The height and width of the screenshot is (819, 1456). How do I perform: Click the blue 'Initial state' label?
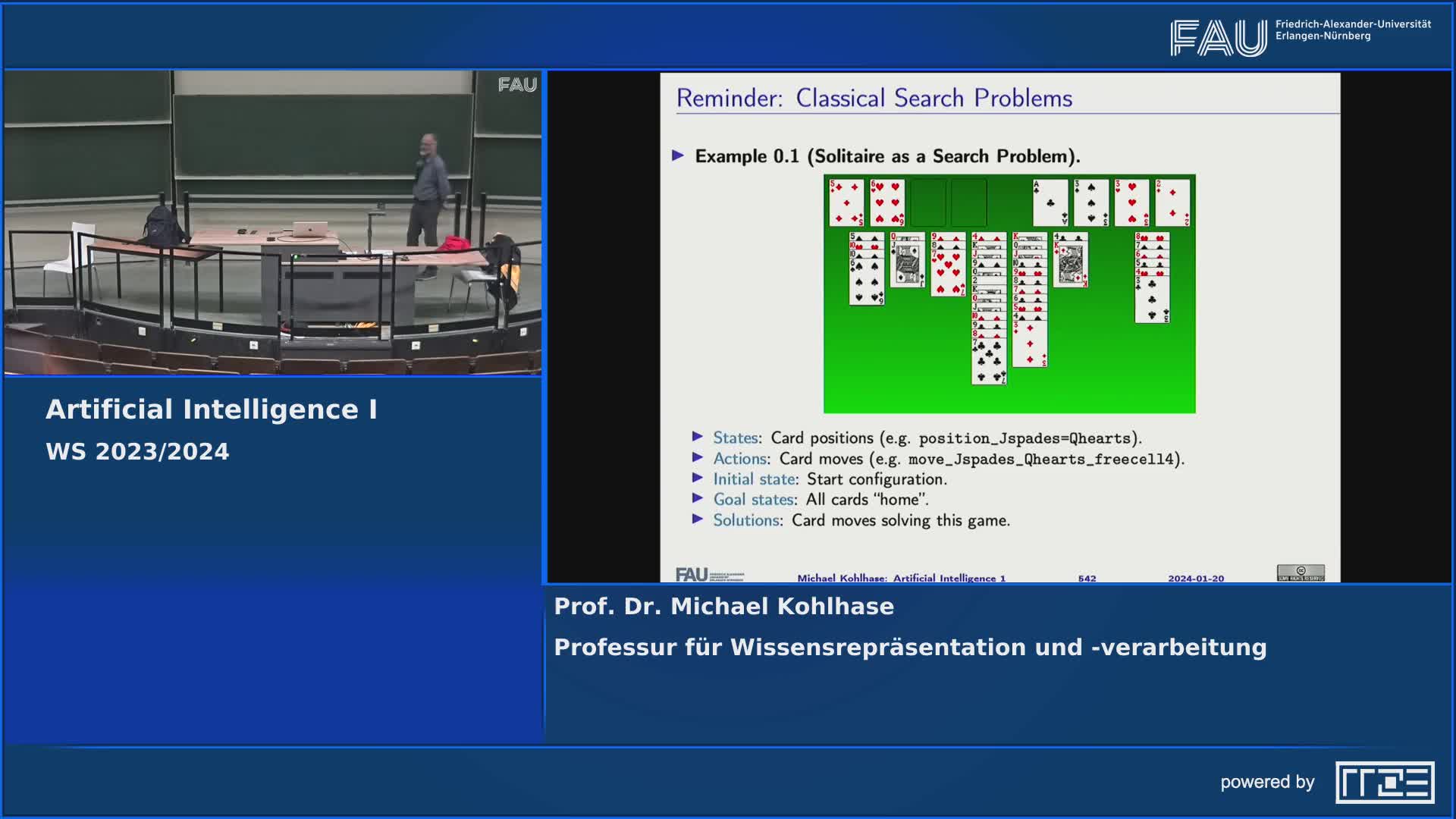coord(755,479)
